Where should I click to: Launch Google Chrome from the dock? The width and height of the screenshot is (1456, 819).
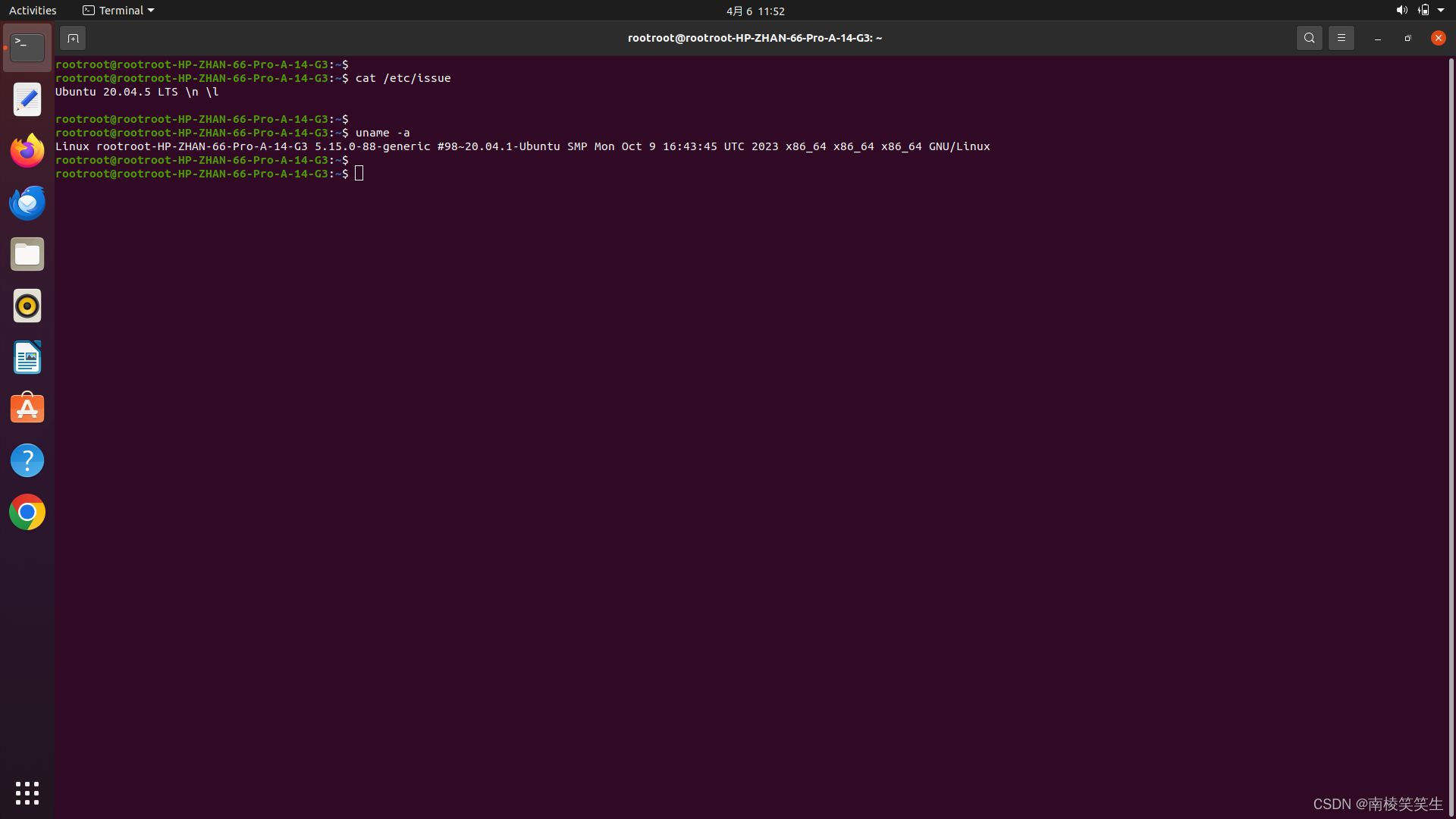point(27,512)
